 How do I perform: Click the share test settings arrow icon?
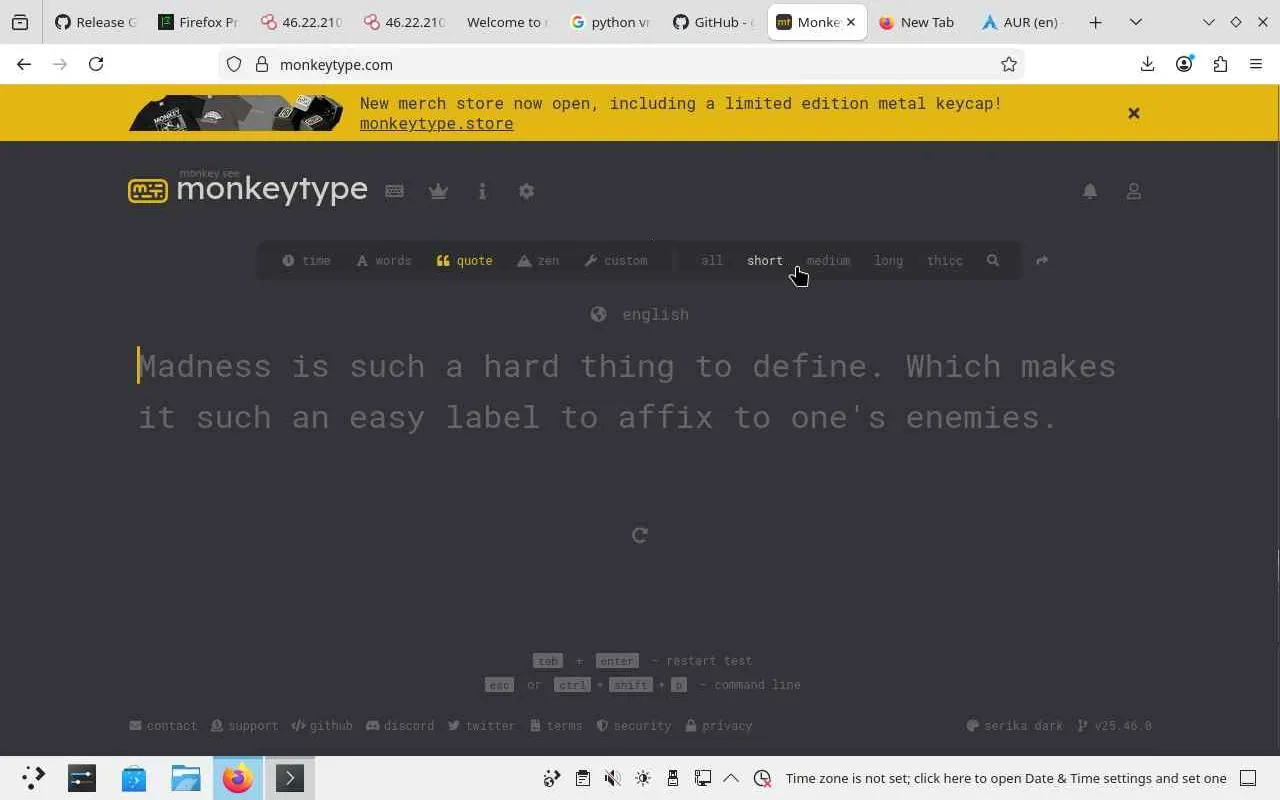point(1042,260)
